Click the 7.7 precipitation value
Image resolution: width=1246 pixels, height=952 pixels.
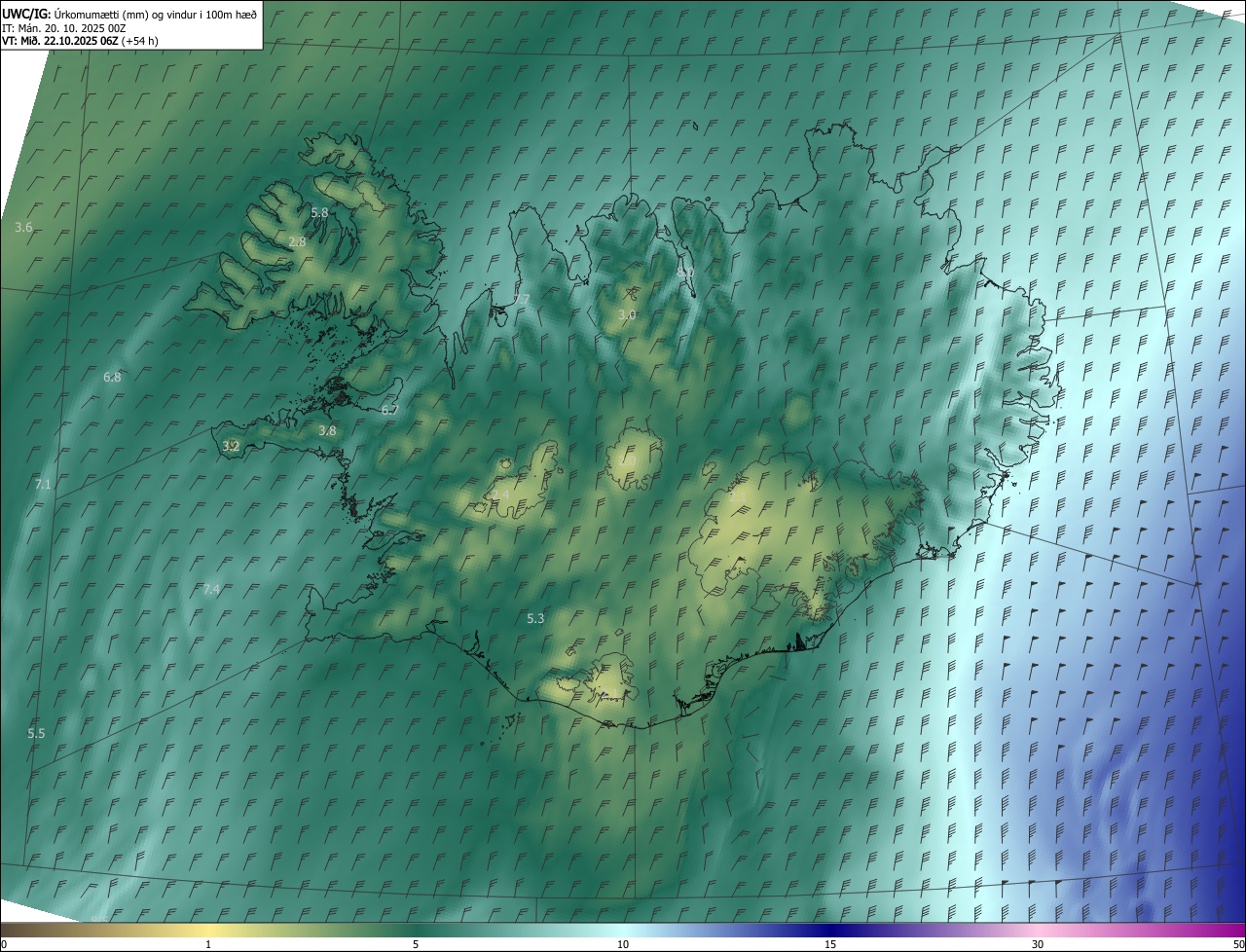click(522, 299)
